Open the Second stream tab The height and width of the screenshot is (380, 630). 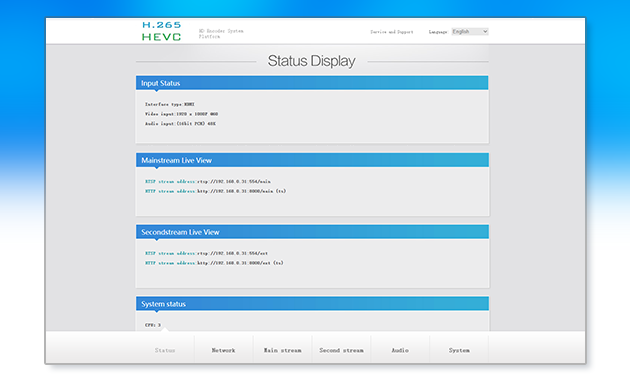341,350
